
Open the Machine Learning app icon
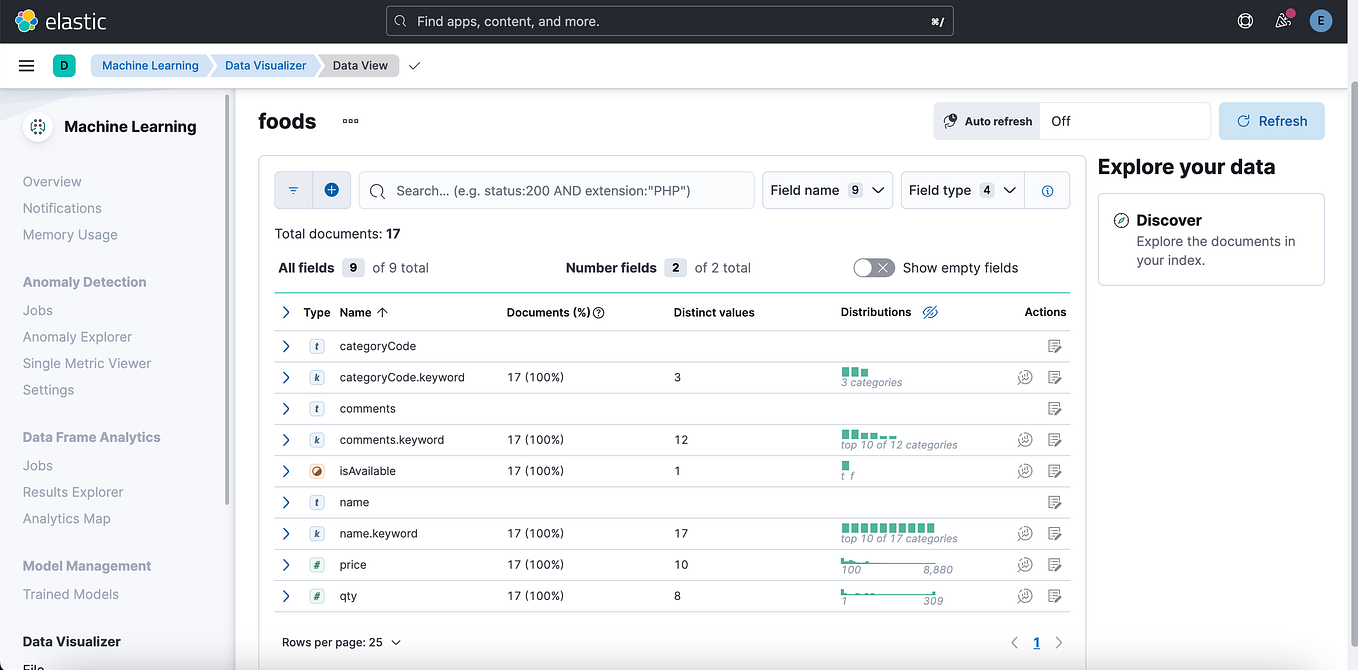point(38,126)
